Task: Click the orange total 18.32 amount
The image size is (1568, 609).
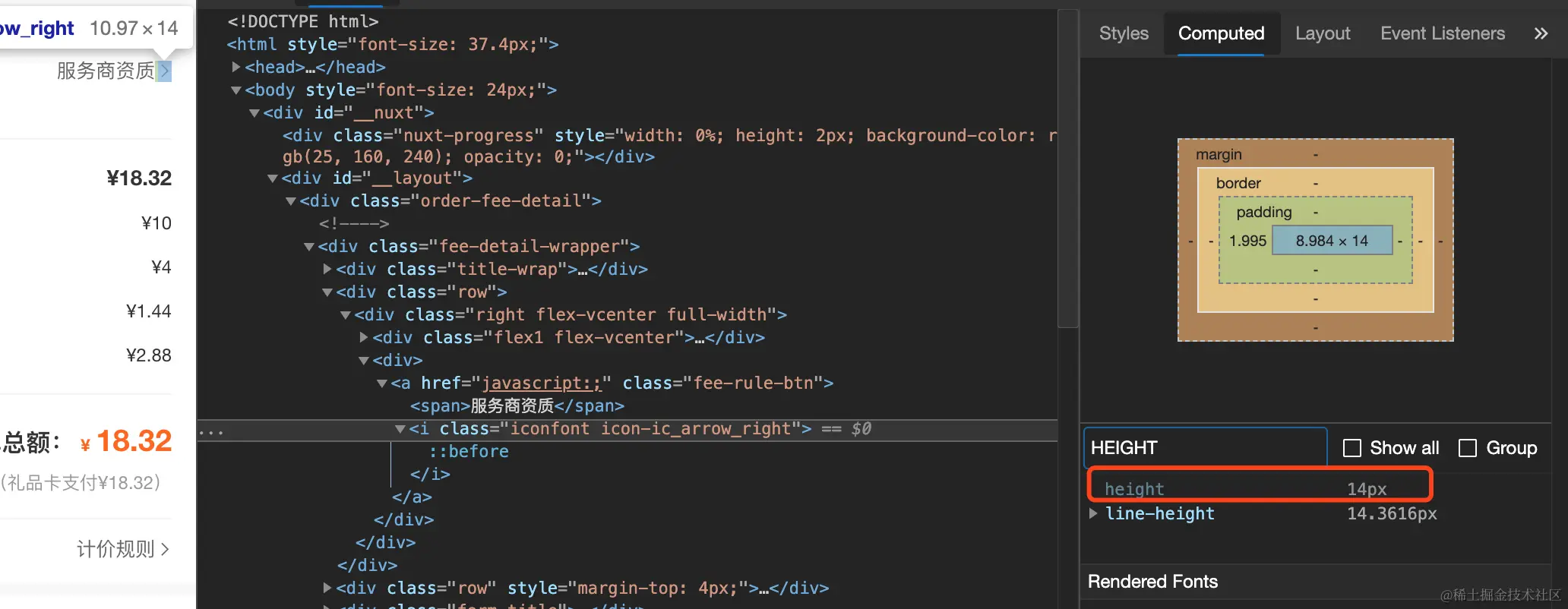Action: click(x=134, y=441)
